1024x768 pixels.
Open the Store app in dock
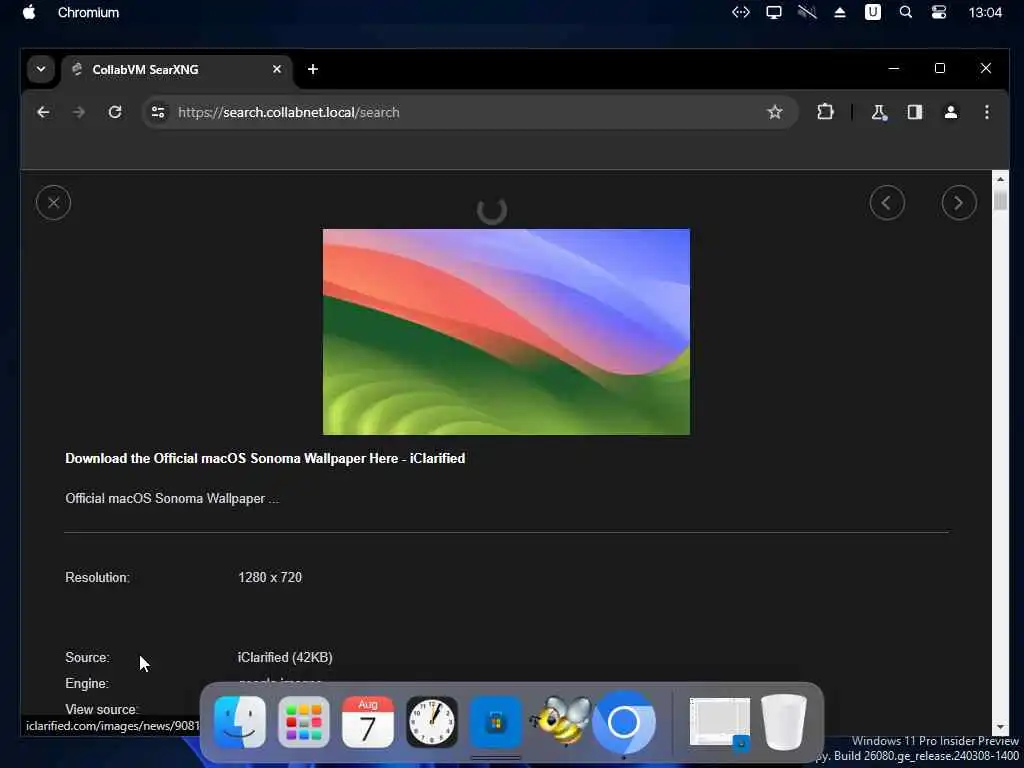point(495,722)
